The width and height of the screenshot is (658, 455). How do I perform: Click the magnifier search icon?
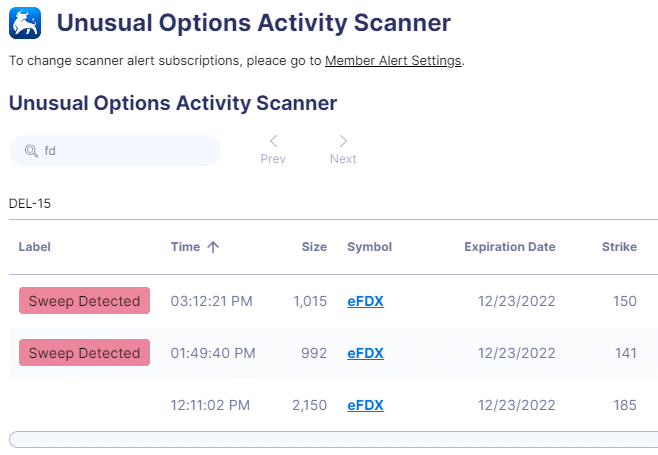(x=31, y=151)
